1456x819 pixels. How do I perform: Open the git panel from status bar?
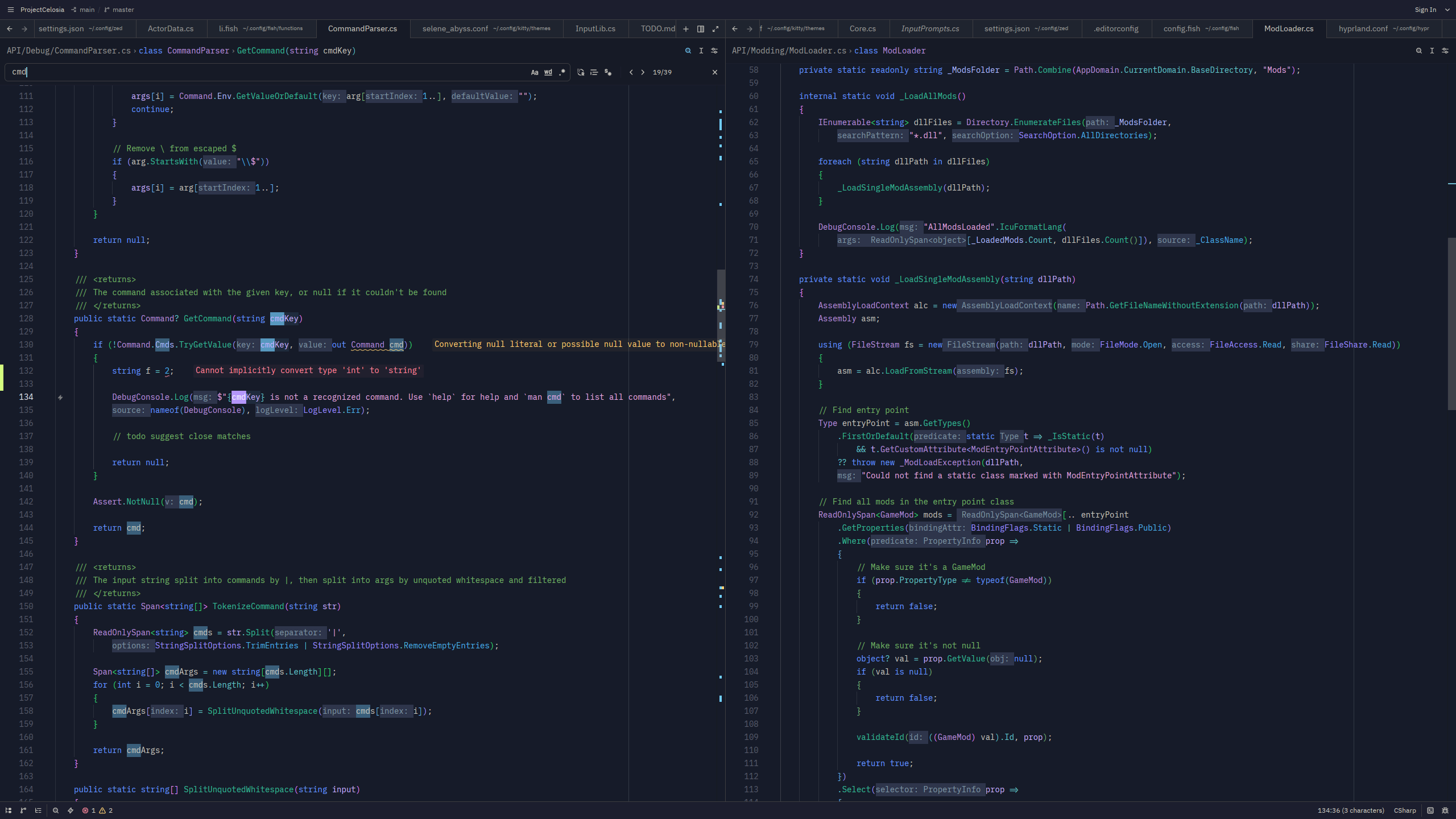[23, 810]
